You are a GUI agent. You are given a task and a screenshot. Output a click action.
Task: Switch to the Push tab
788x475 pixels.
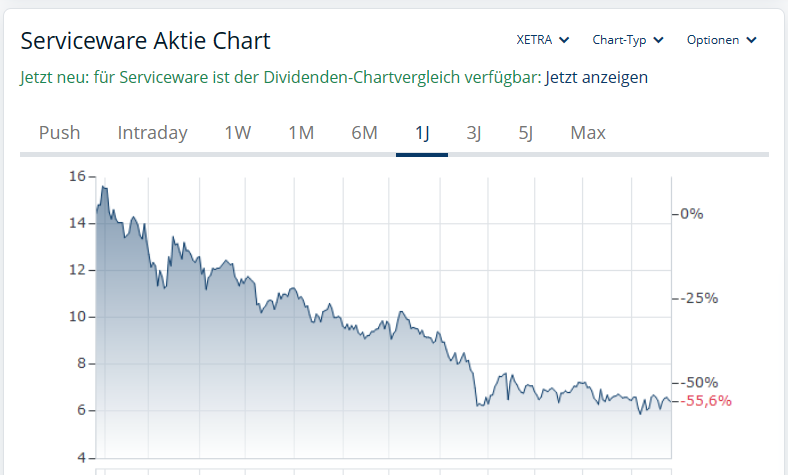[59, 133]
